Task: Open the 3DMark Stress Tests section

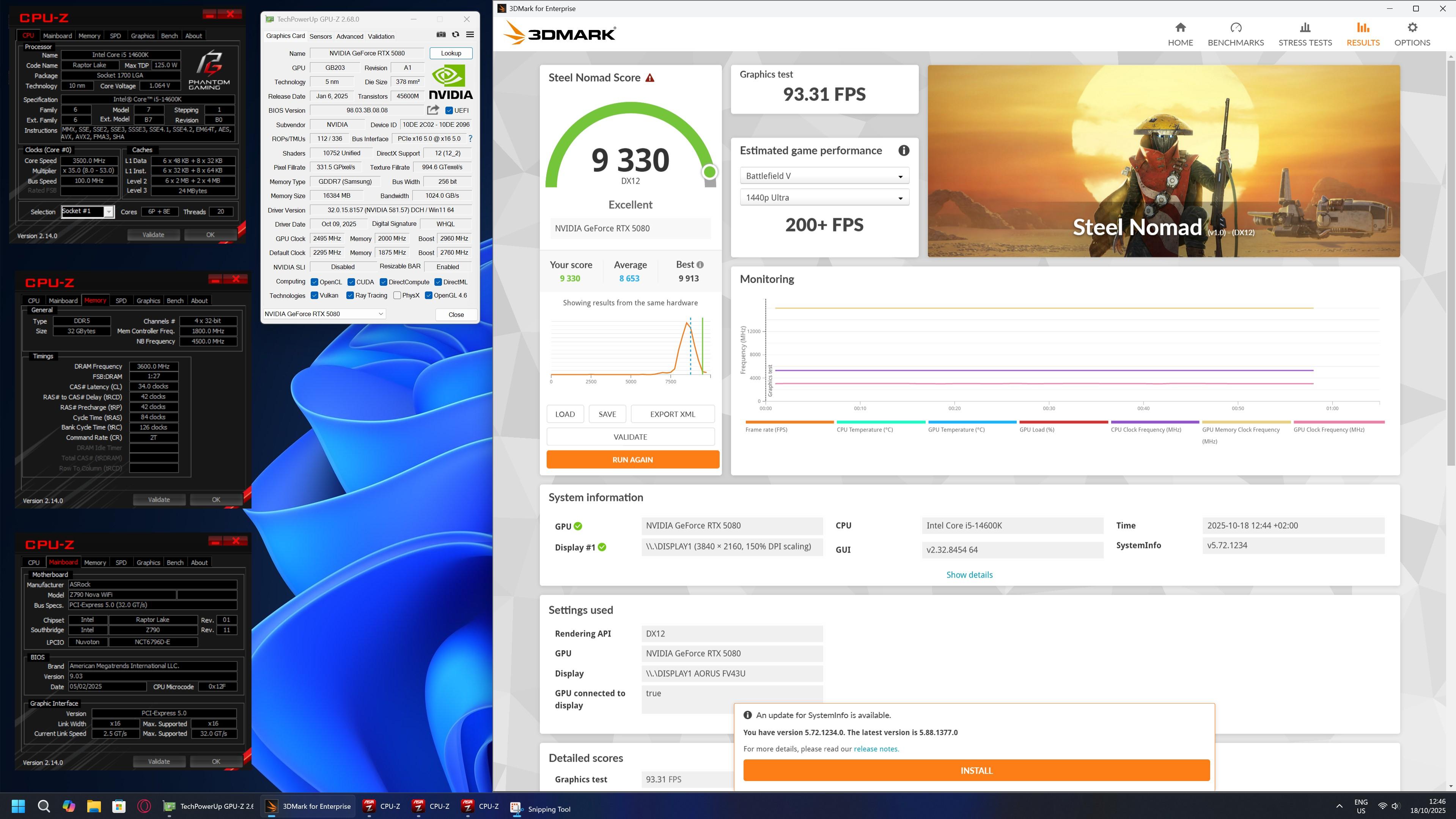Action: 1305,34
